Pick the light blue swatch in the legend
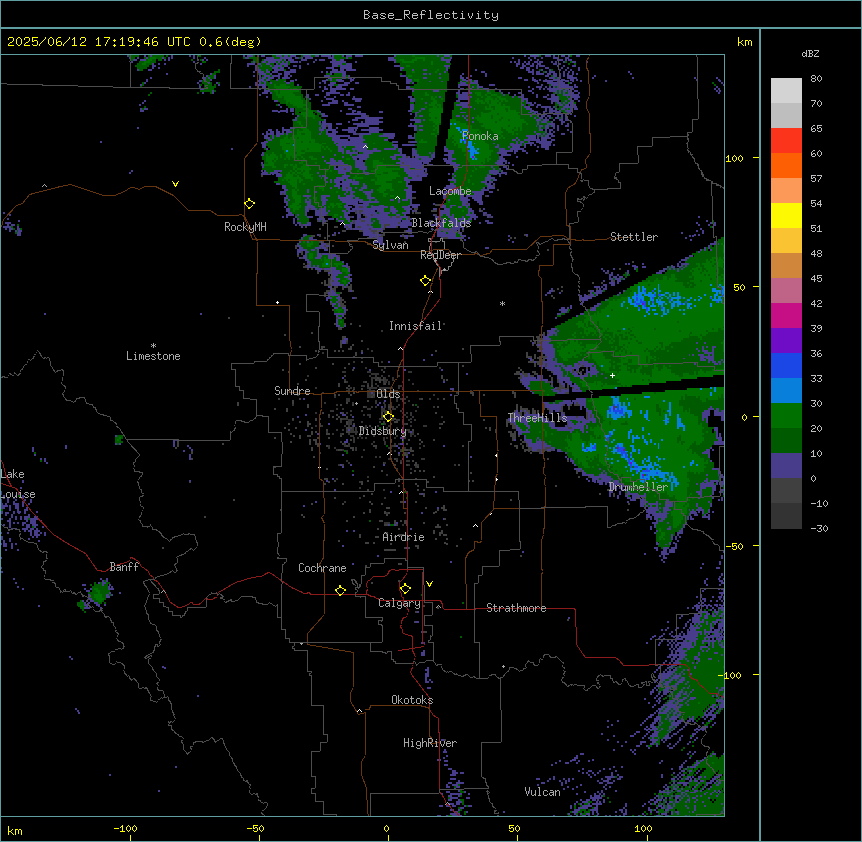 (786, 390)
